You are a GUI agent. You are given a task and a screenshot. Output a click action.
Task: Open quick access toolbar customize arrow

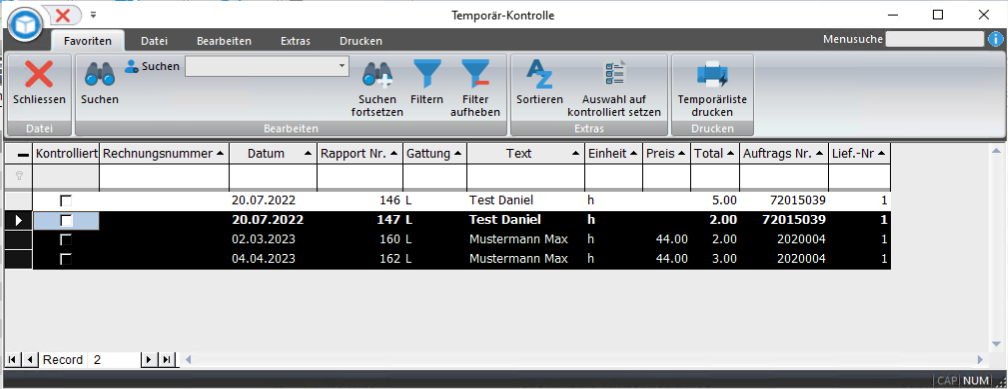93,14
